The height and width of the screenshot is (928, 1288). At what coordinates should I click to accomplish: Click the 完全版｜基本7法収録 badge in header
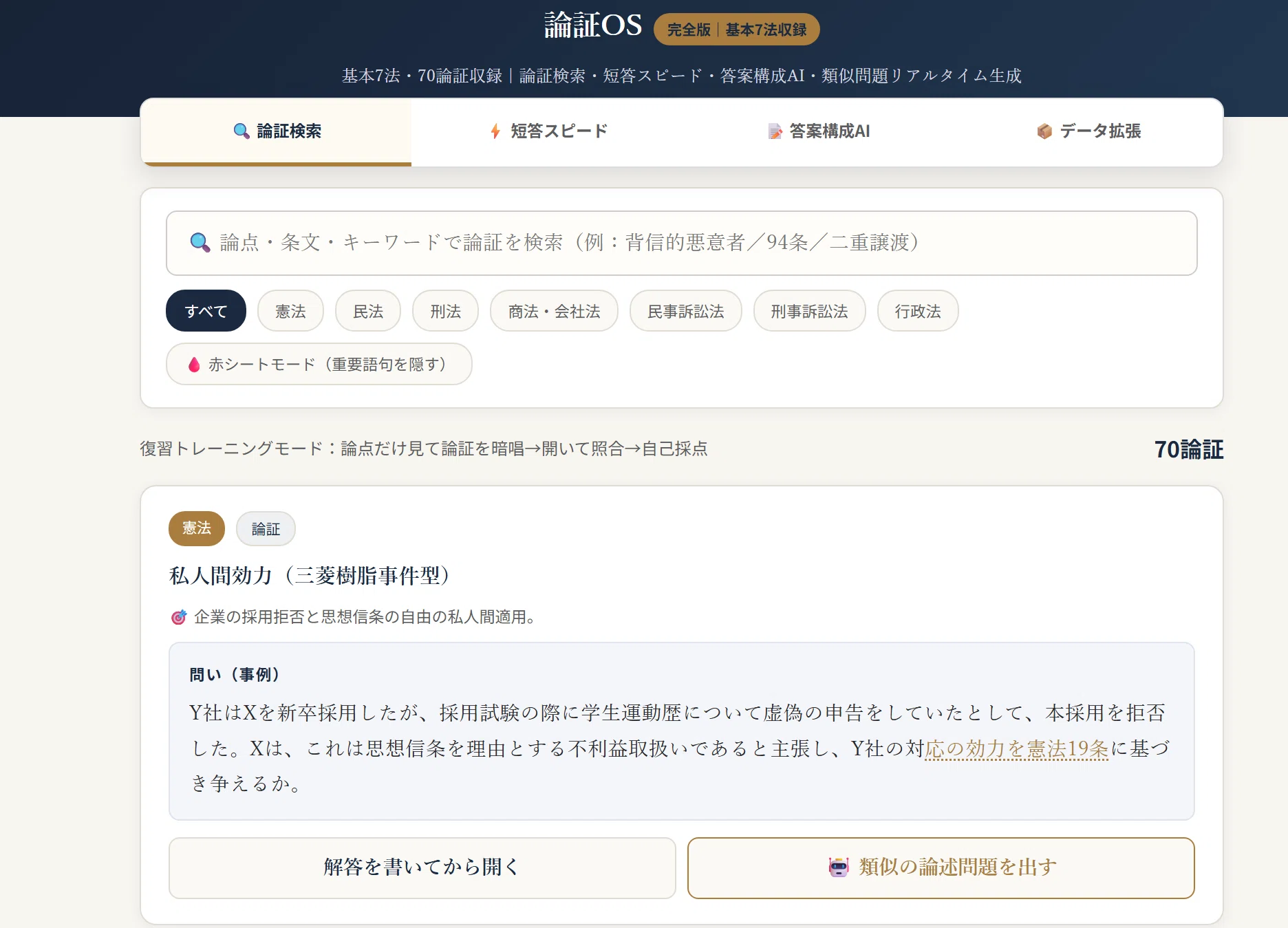(736, 30)
